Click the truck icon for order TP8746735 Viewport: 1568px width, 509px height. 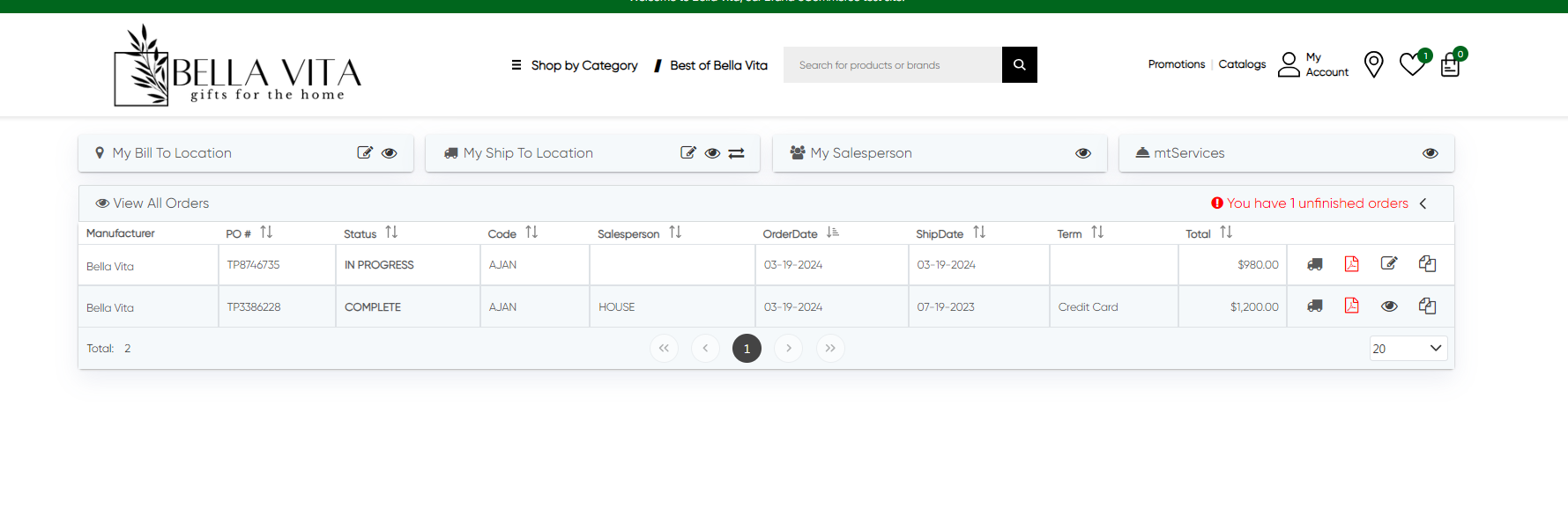tap(1315, 264)
